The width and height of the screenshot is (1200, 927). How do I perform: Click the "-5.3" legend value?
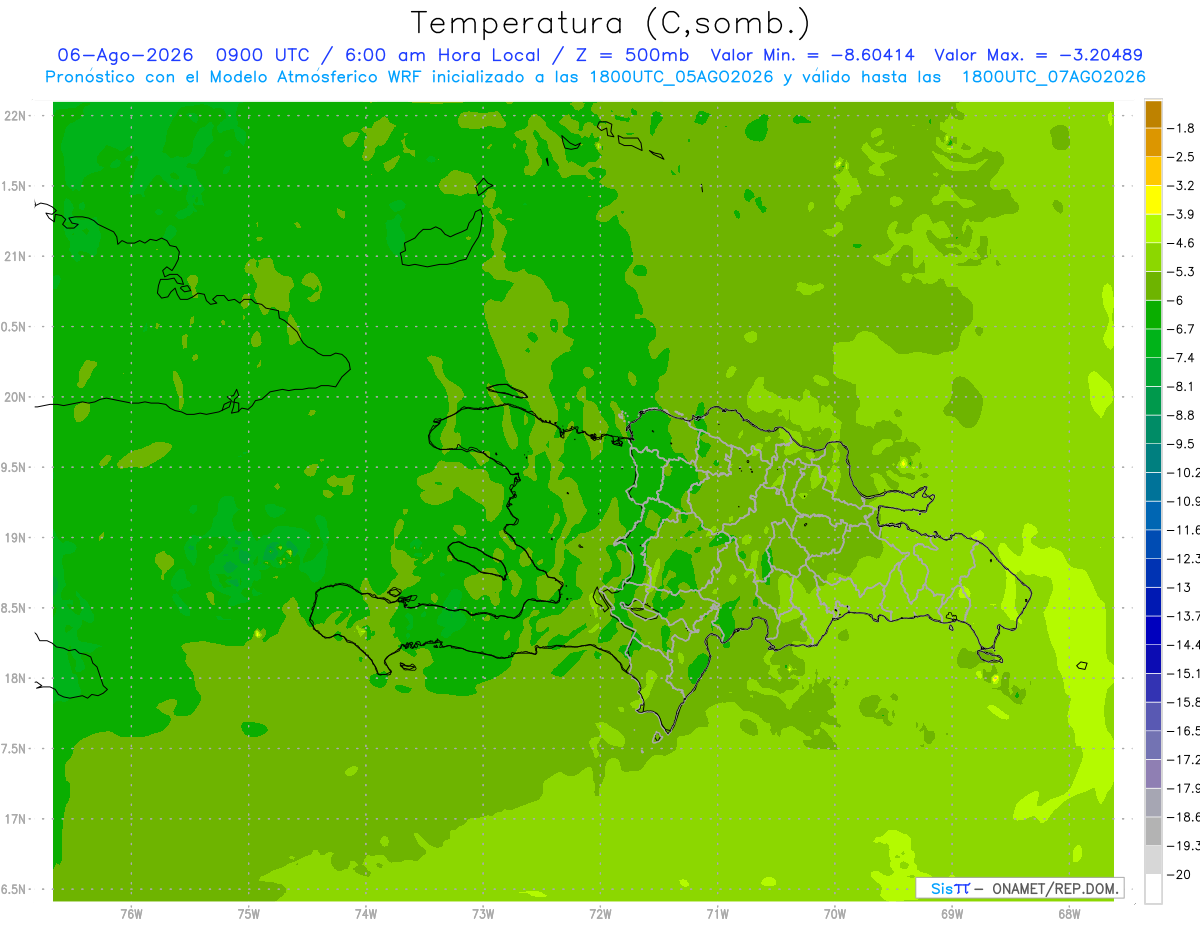[1181, 271]
